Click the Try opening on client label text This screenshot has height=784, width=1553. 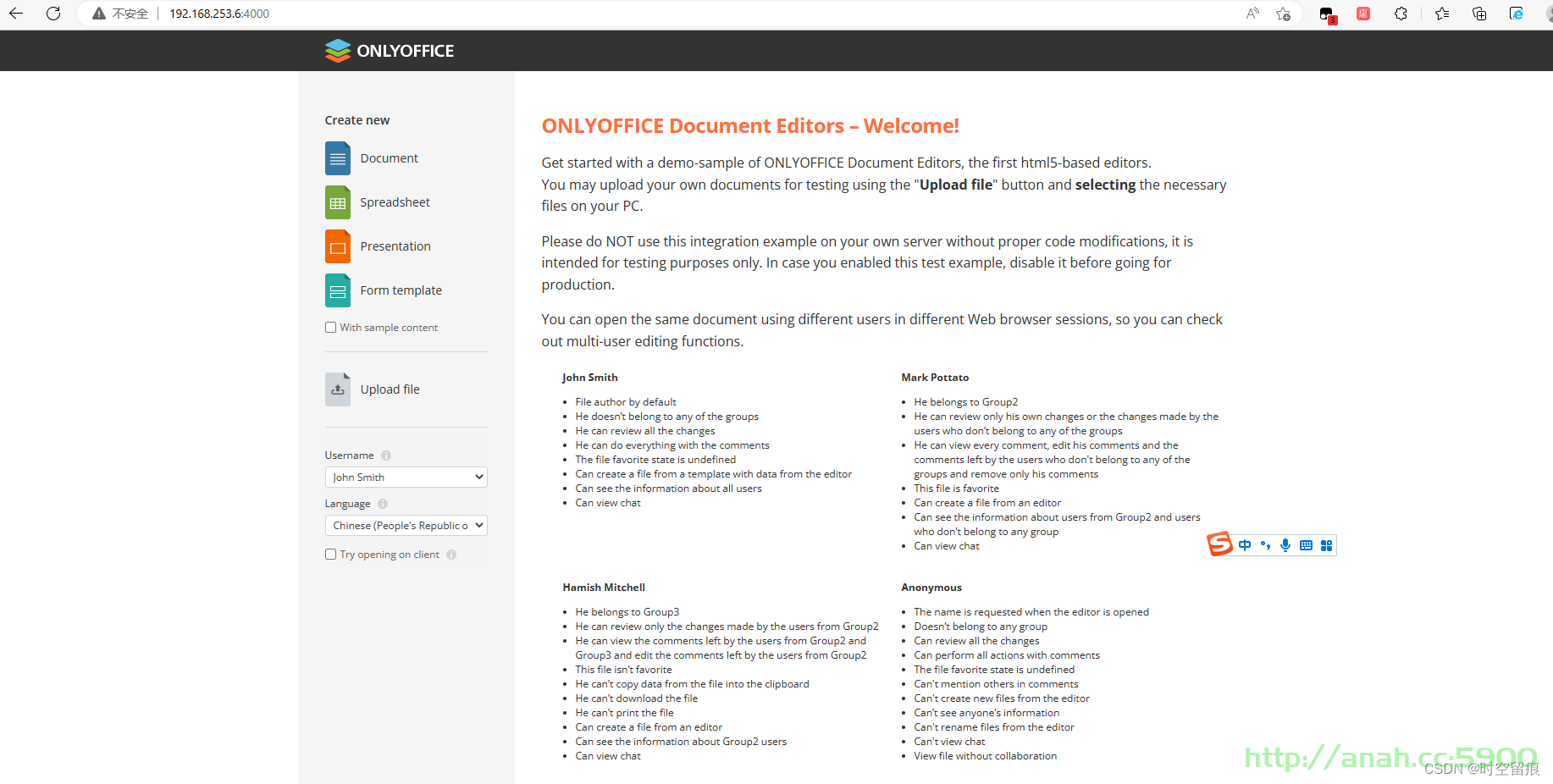click(x=390, y=555)
